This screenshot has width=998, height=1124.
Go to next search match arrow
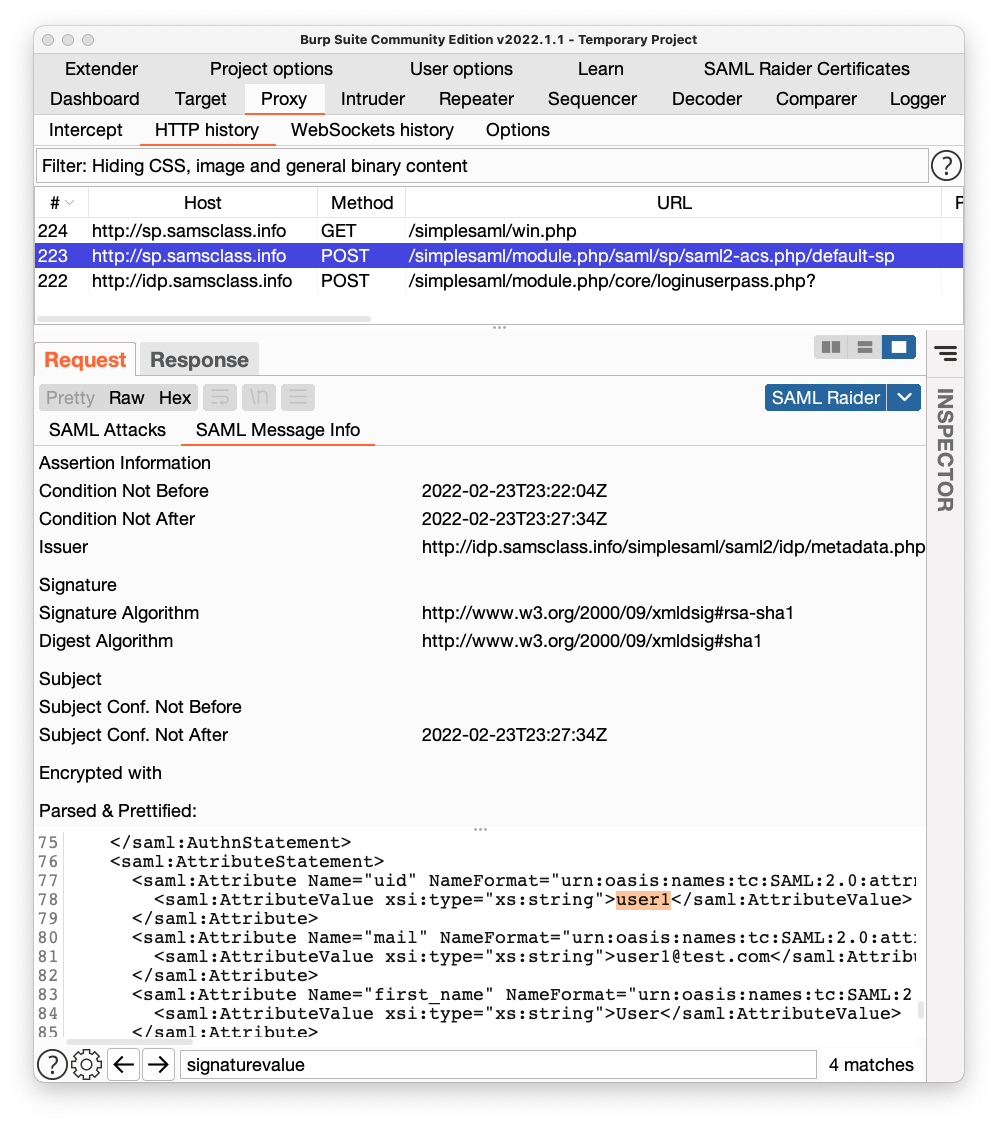point(158,1065)
